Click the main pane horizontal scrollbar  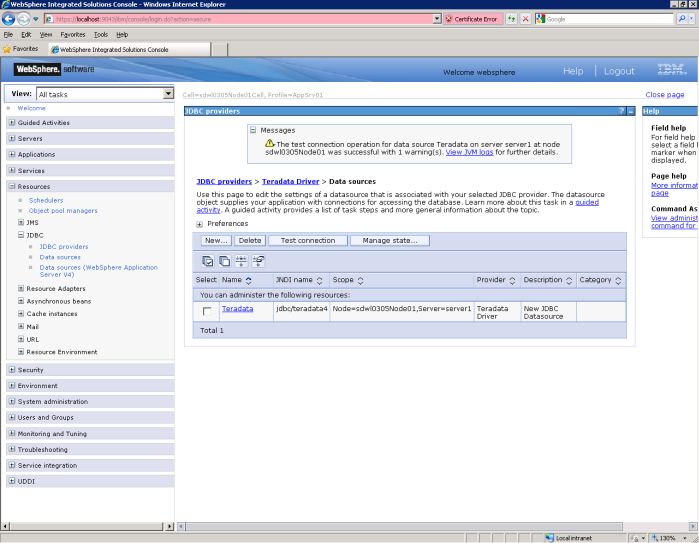(x=404, y=526)
